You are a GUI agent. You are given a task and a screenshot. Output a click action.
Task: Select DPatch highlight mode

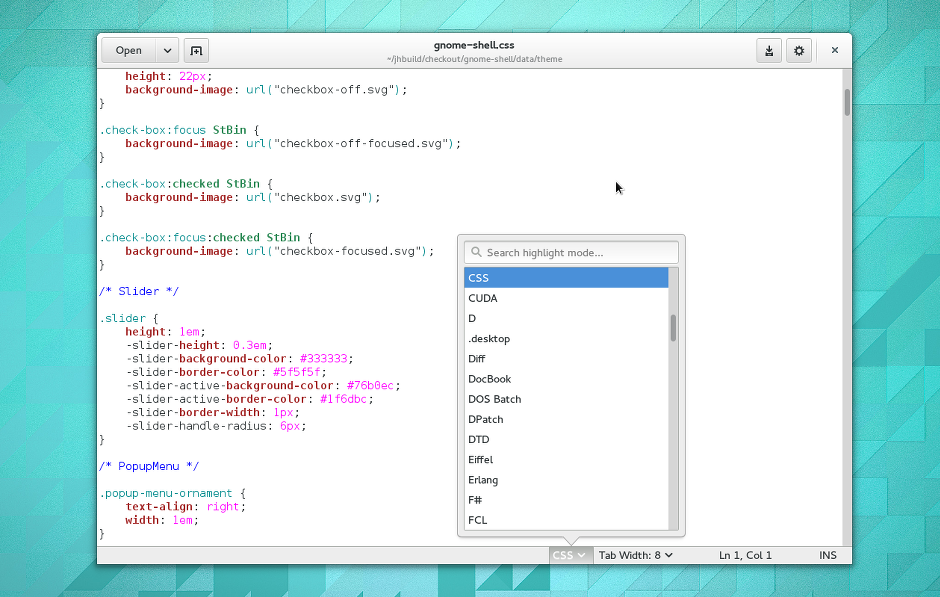coord(566,419)
